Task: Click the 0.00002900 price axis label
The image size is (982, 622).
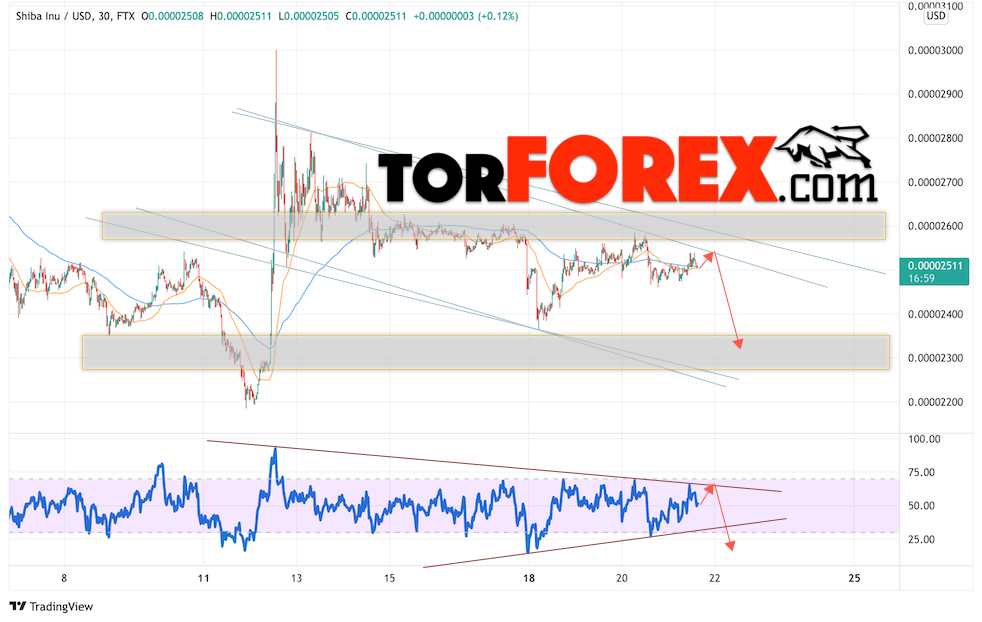Action: pos(935,95)
